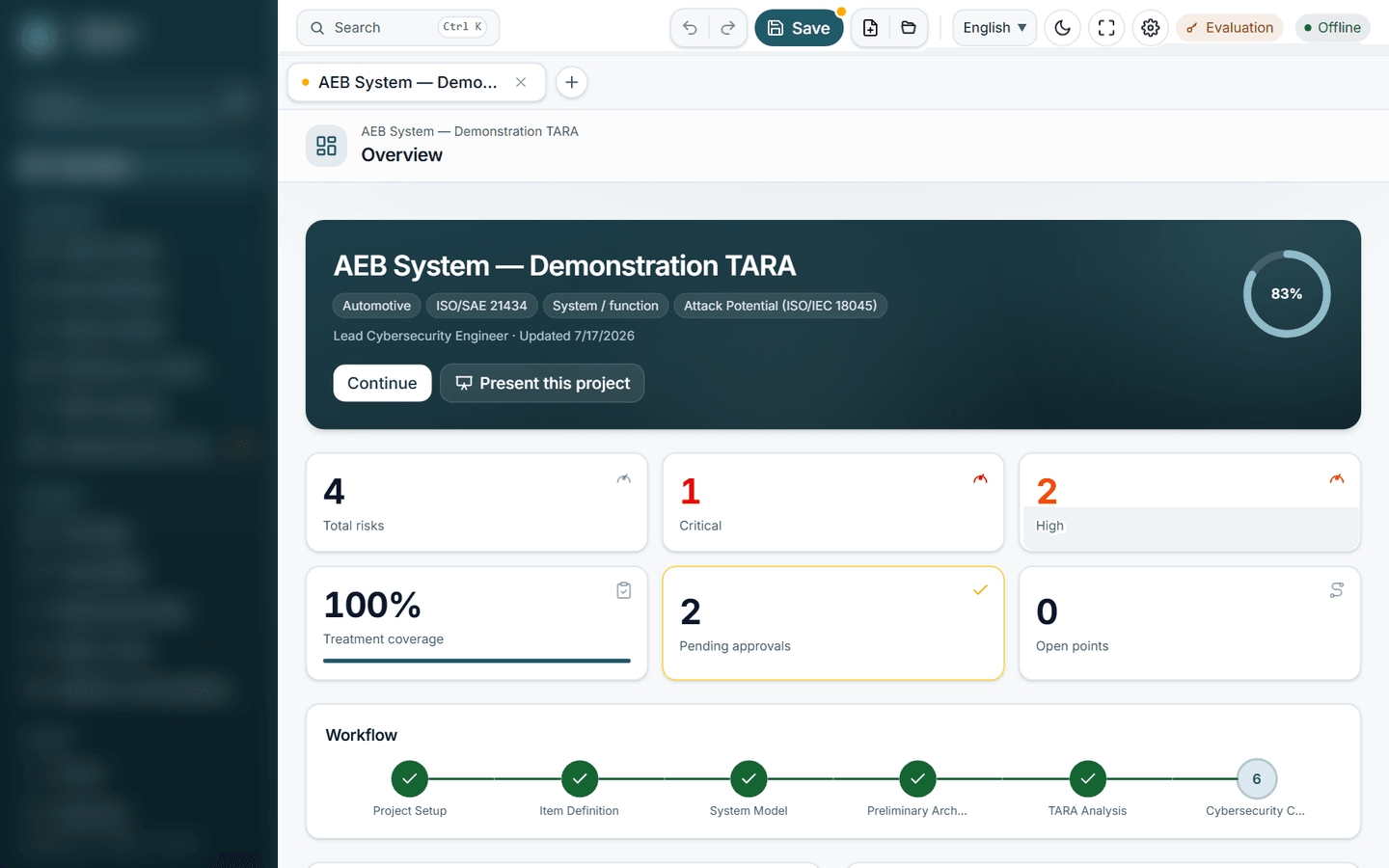Click the ISO/SAE 21434 tag

click(x=481, y=306)
